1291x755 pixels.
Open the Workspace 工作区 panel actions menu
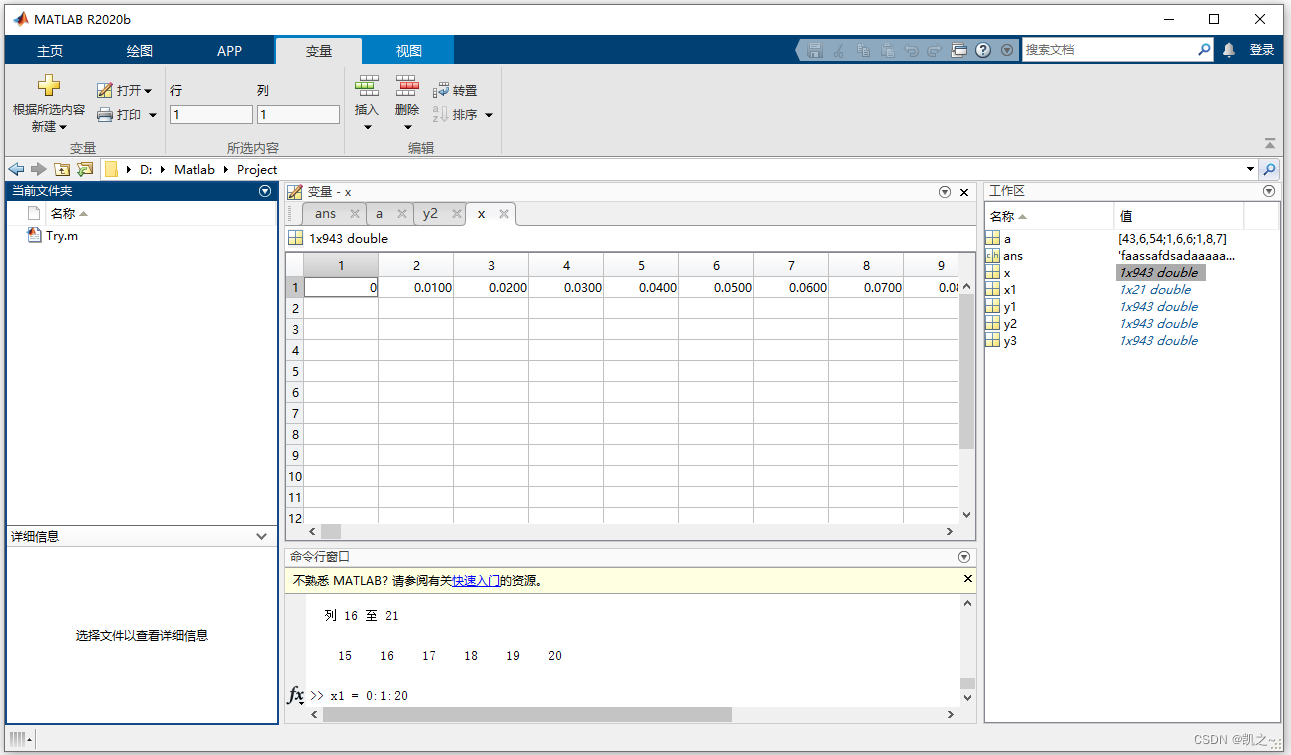click(x=1269, y=191)
